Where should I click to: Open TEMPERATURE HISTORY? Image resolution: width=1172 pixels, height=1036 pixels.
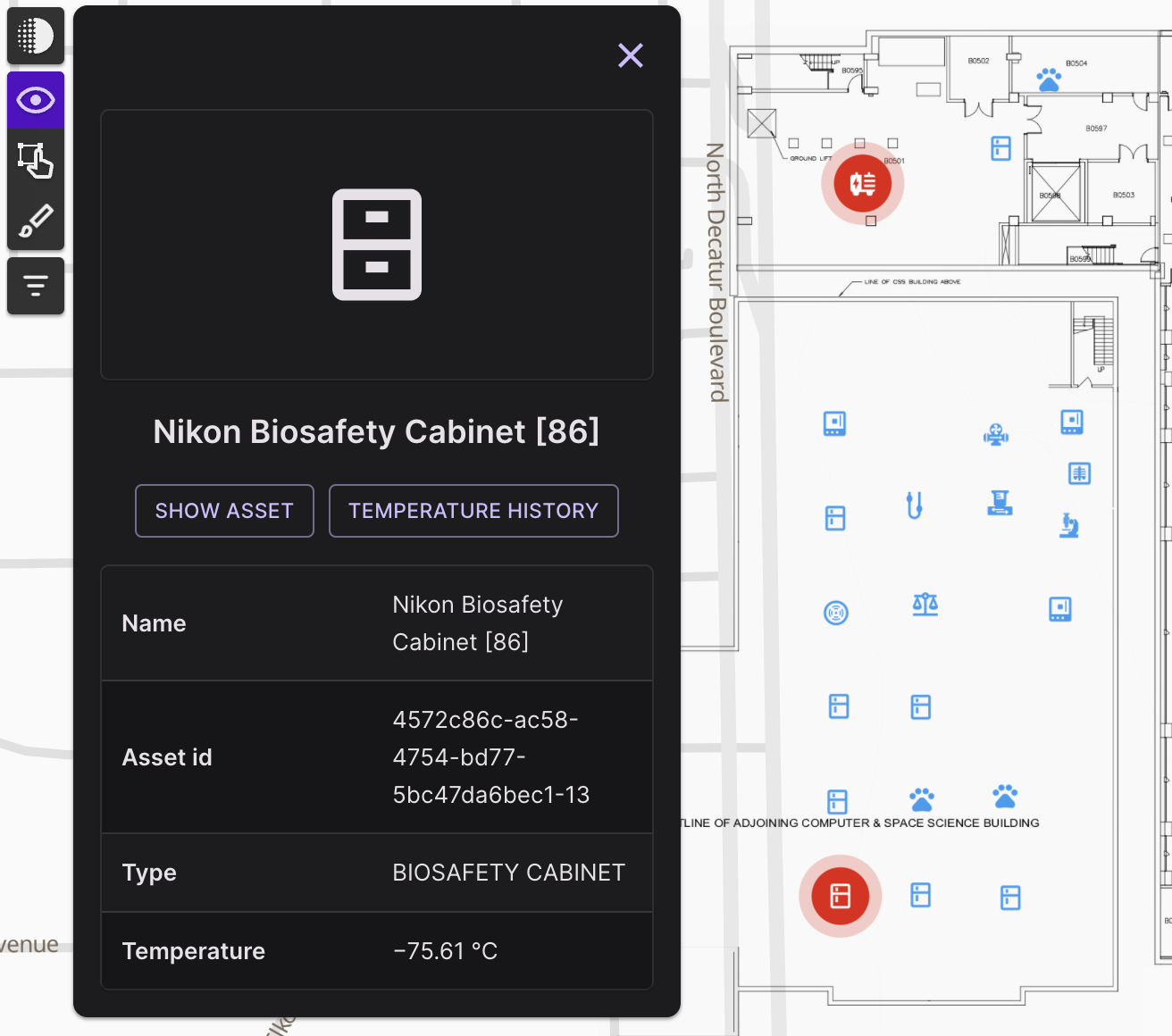473,511
